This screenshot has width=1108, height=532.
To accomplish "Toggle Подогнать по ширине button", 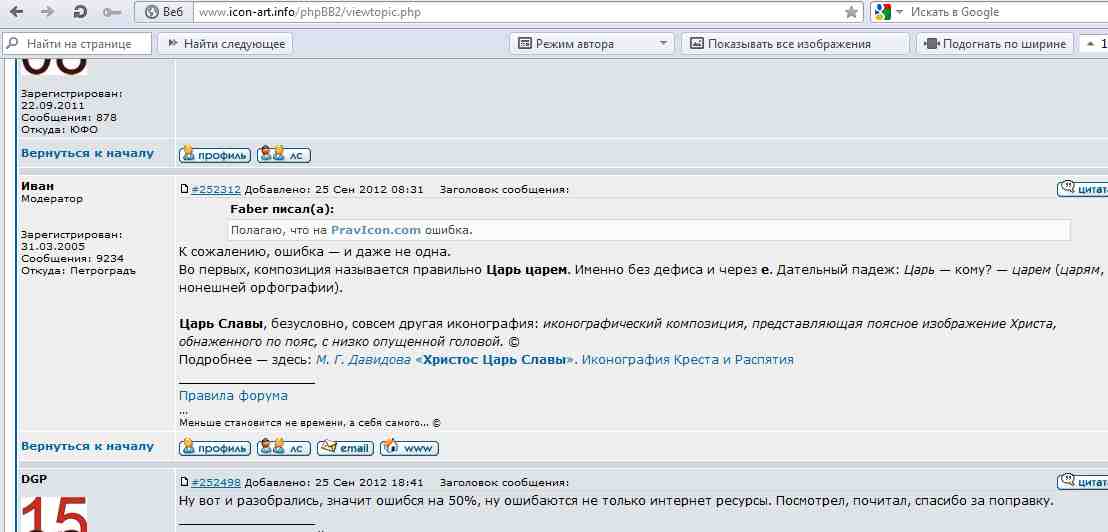I will (x=995, y=44).
